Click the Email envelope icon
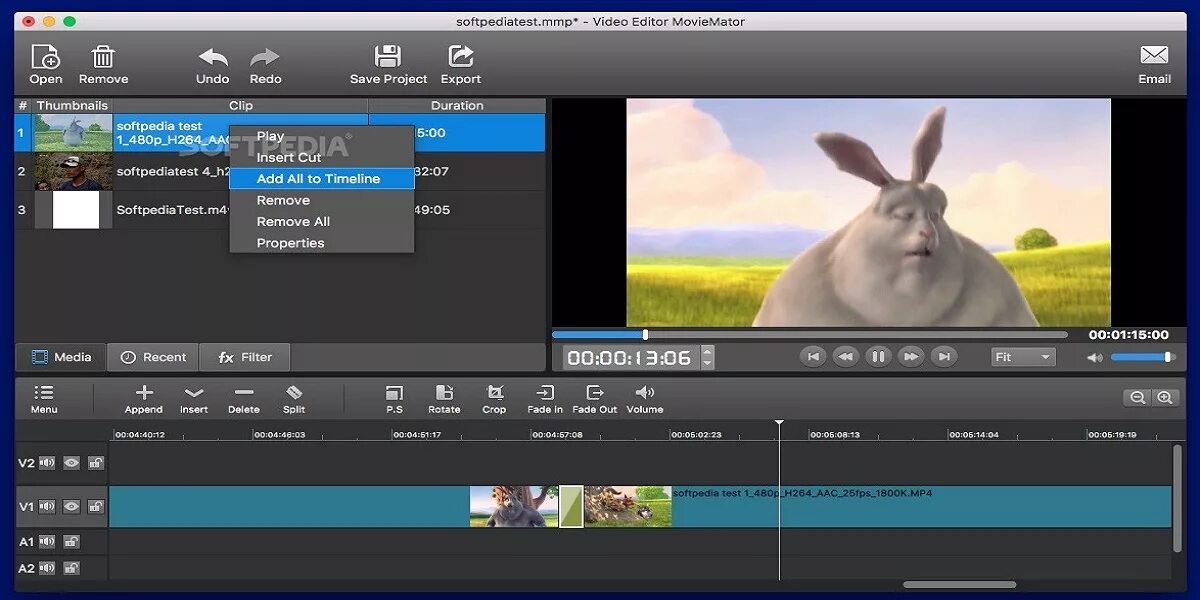Screen dimensions: 1200x600 click(x=1154, y=56)
